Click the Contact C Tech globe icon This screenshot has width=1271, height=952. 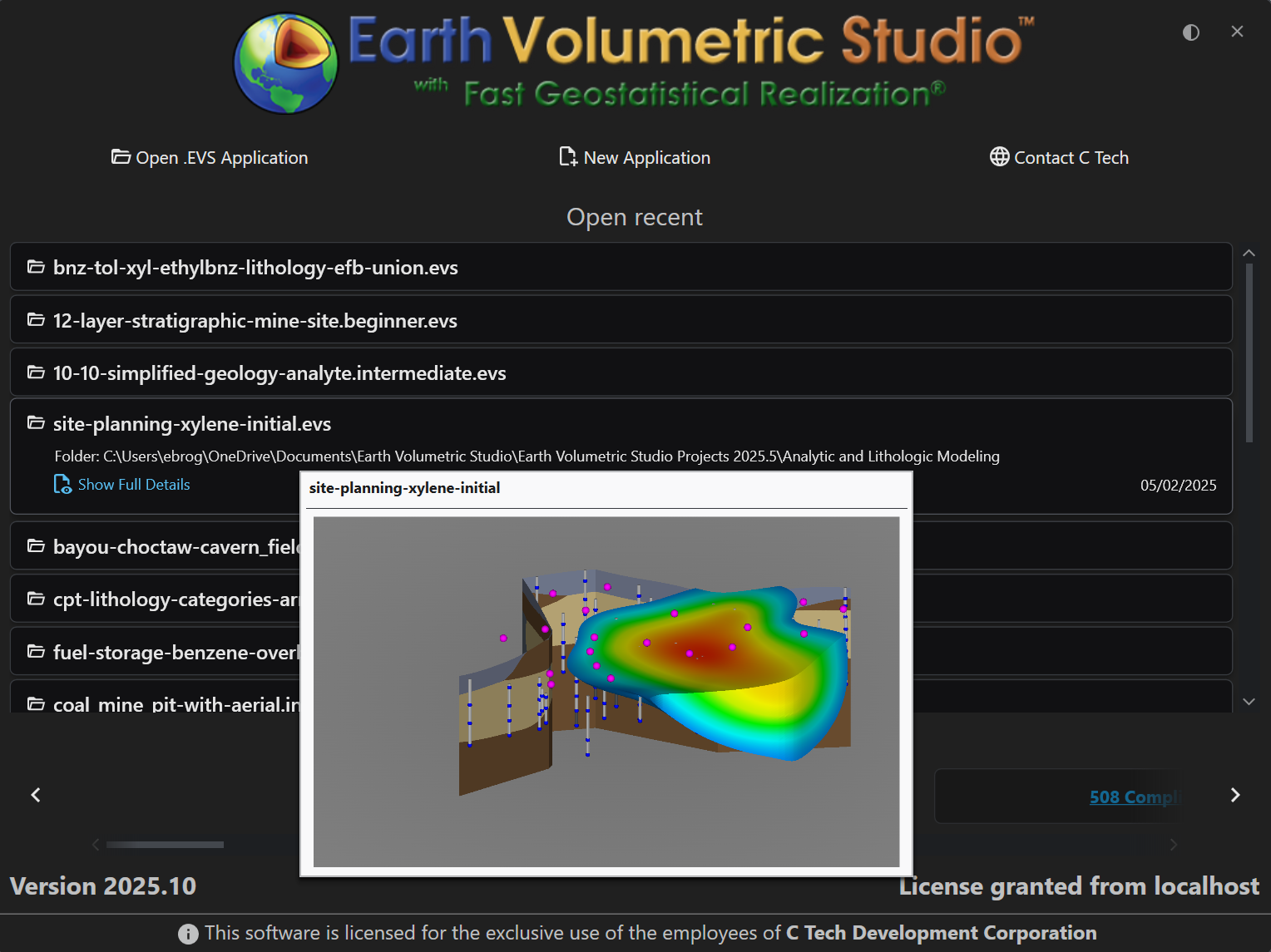[x=999, y=157]
